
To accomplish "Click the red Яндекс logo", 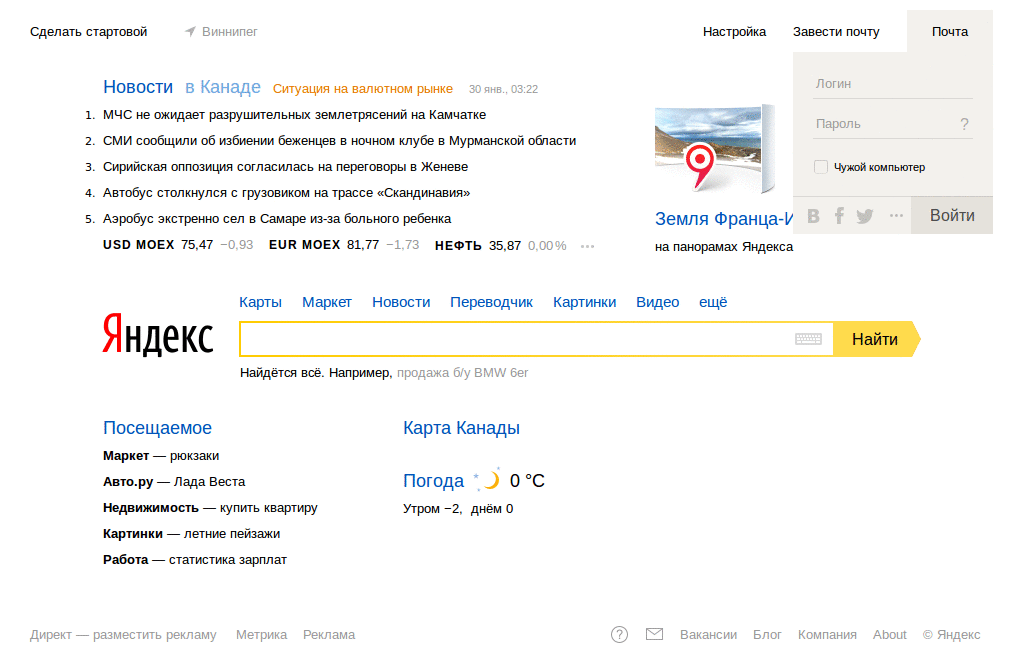I will (x=158, y=334).
